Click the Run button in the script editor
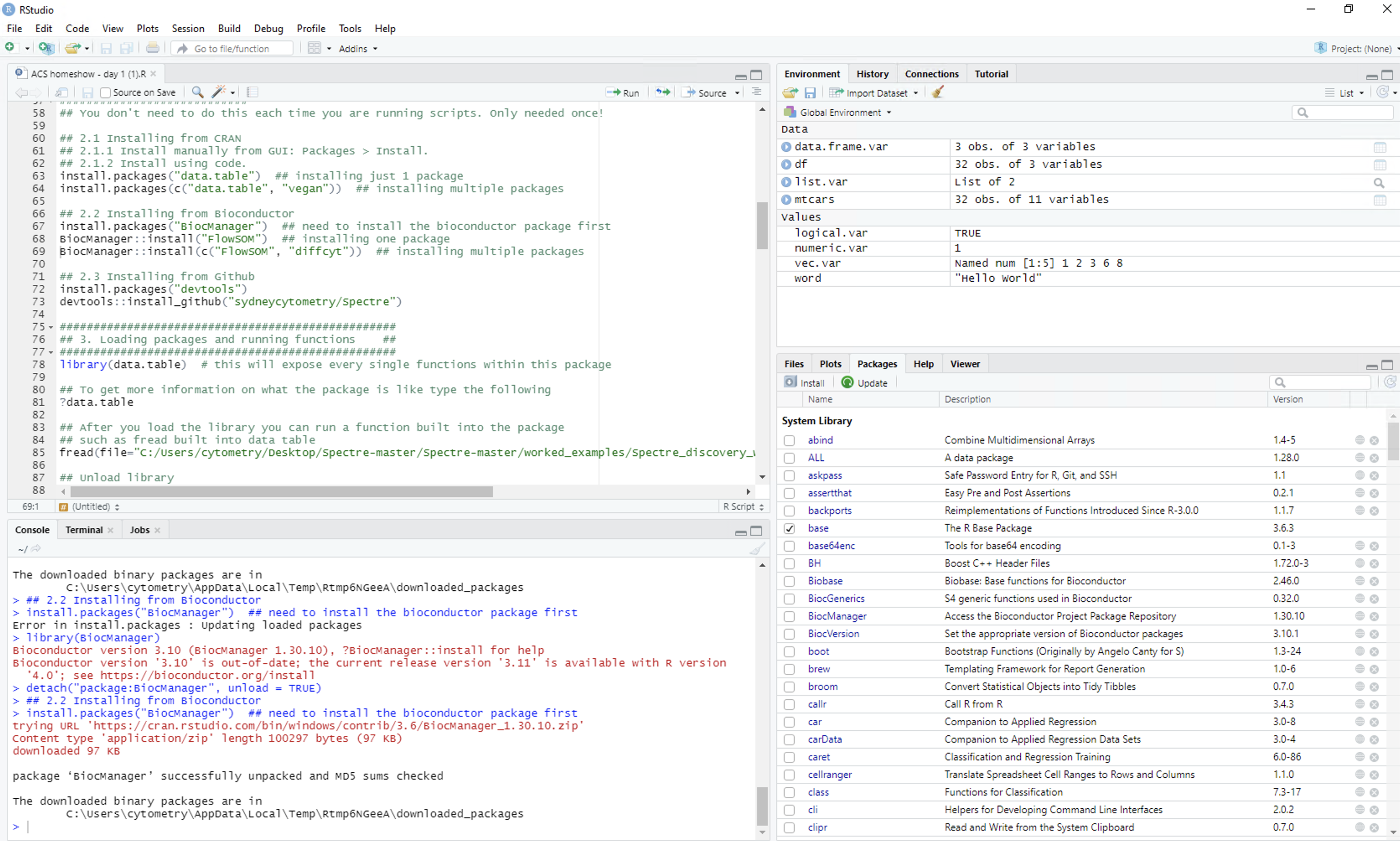This screenshot has width=1400, height=841. 622,92
